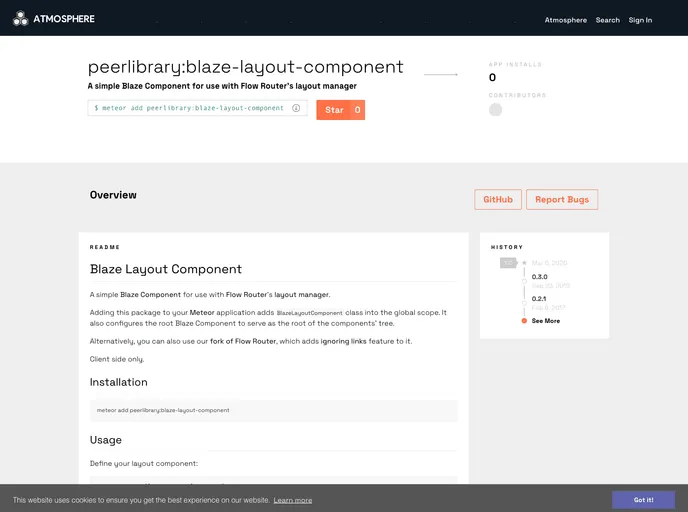Open Blaze Component link in README
Viewport: 688px width, 512px height.
click(x=150, y=295)
